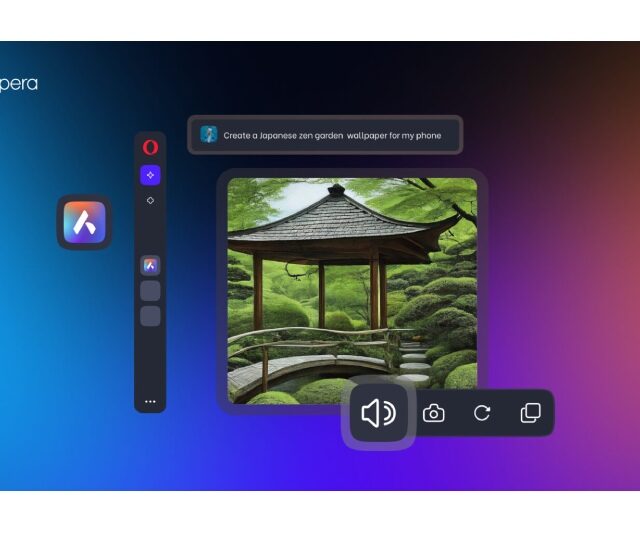Open the purple Aria AI sparkle button
Screen dimensions: 640x533
(150, 174)
